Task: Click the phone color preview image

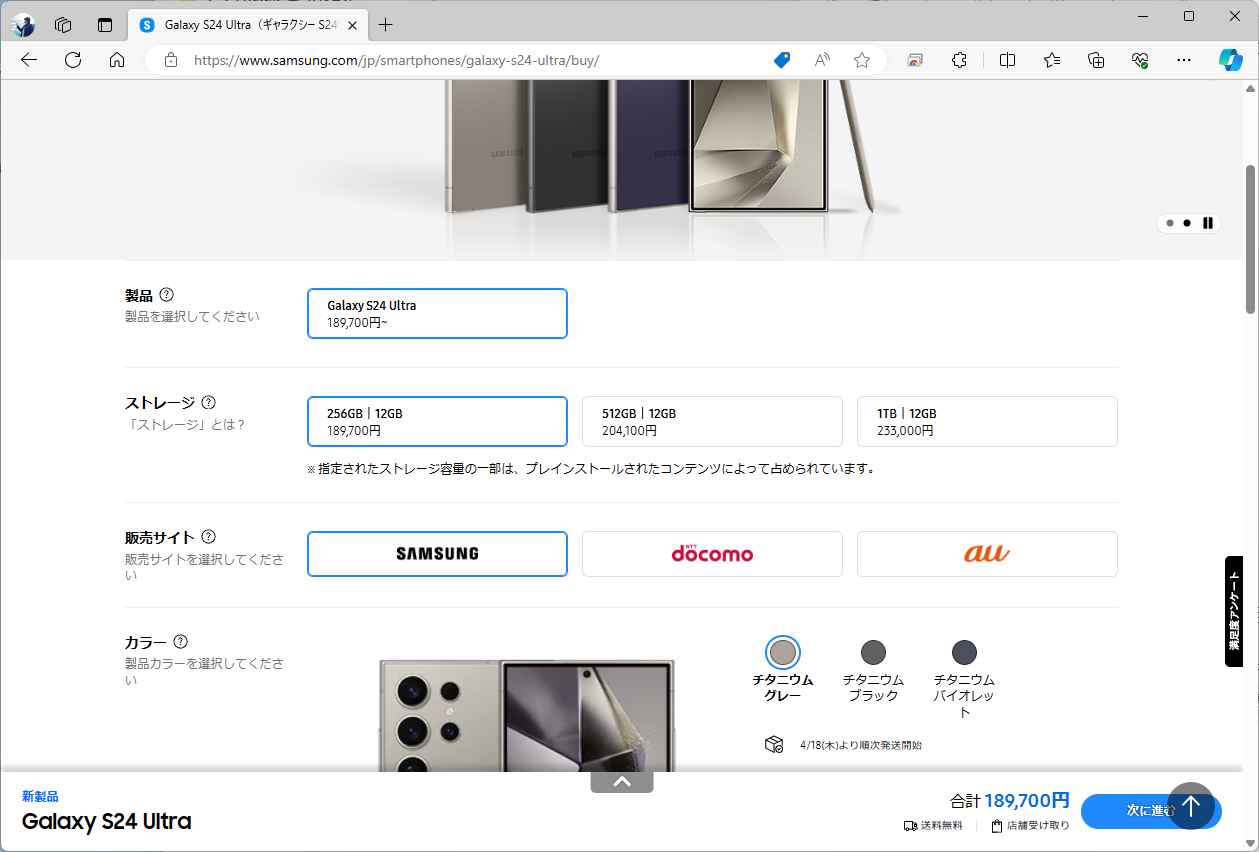Action: [x=527, y=715]
